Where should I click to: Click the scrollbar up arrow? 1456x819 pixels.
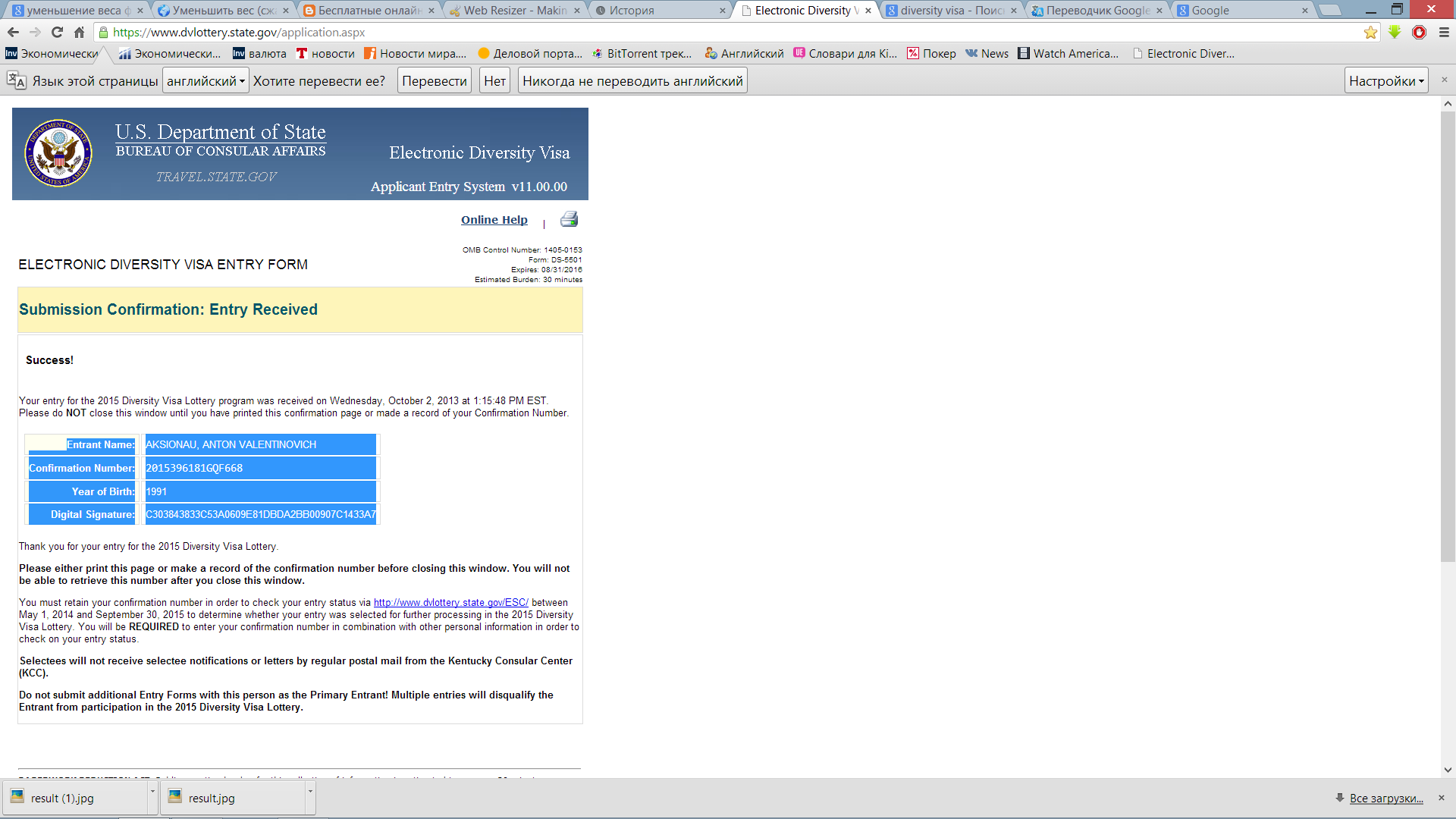[1448, 104]
